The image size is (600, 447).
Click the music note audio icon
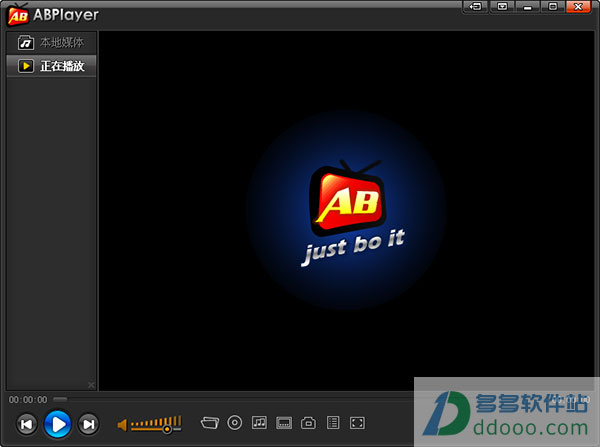pos(259,423)
